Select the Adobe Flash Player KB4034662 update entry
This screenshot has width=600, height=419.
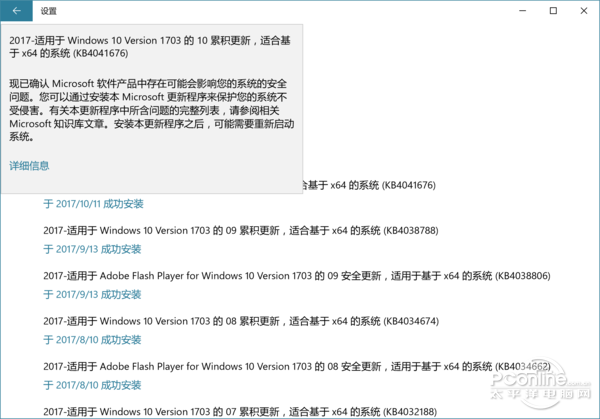tap(297, 366)
